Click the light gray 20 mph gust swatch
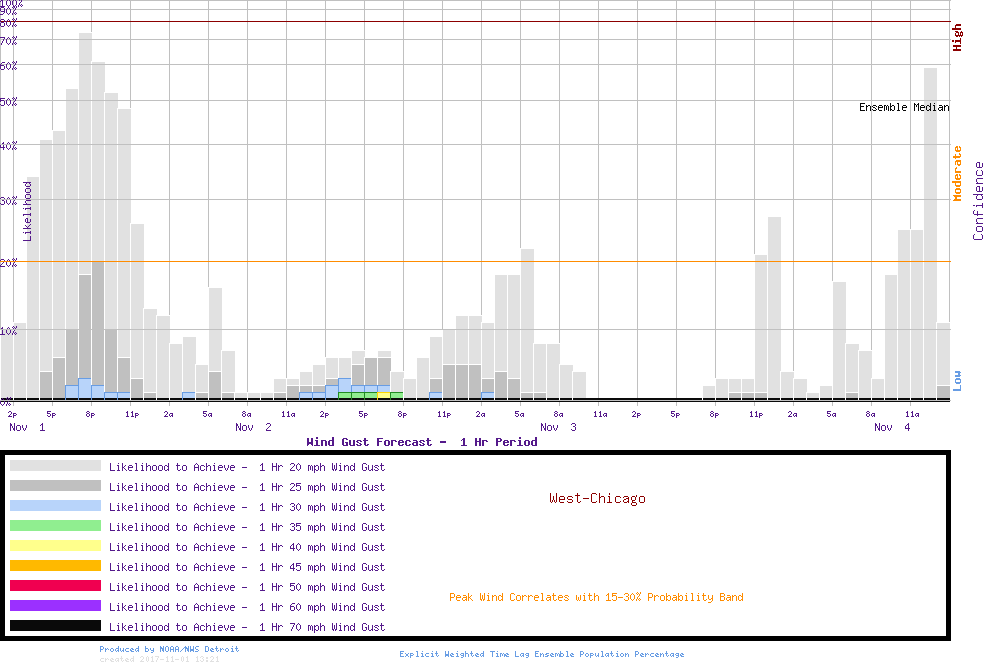 (x=55, y=466)
